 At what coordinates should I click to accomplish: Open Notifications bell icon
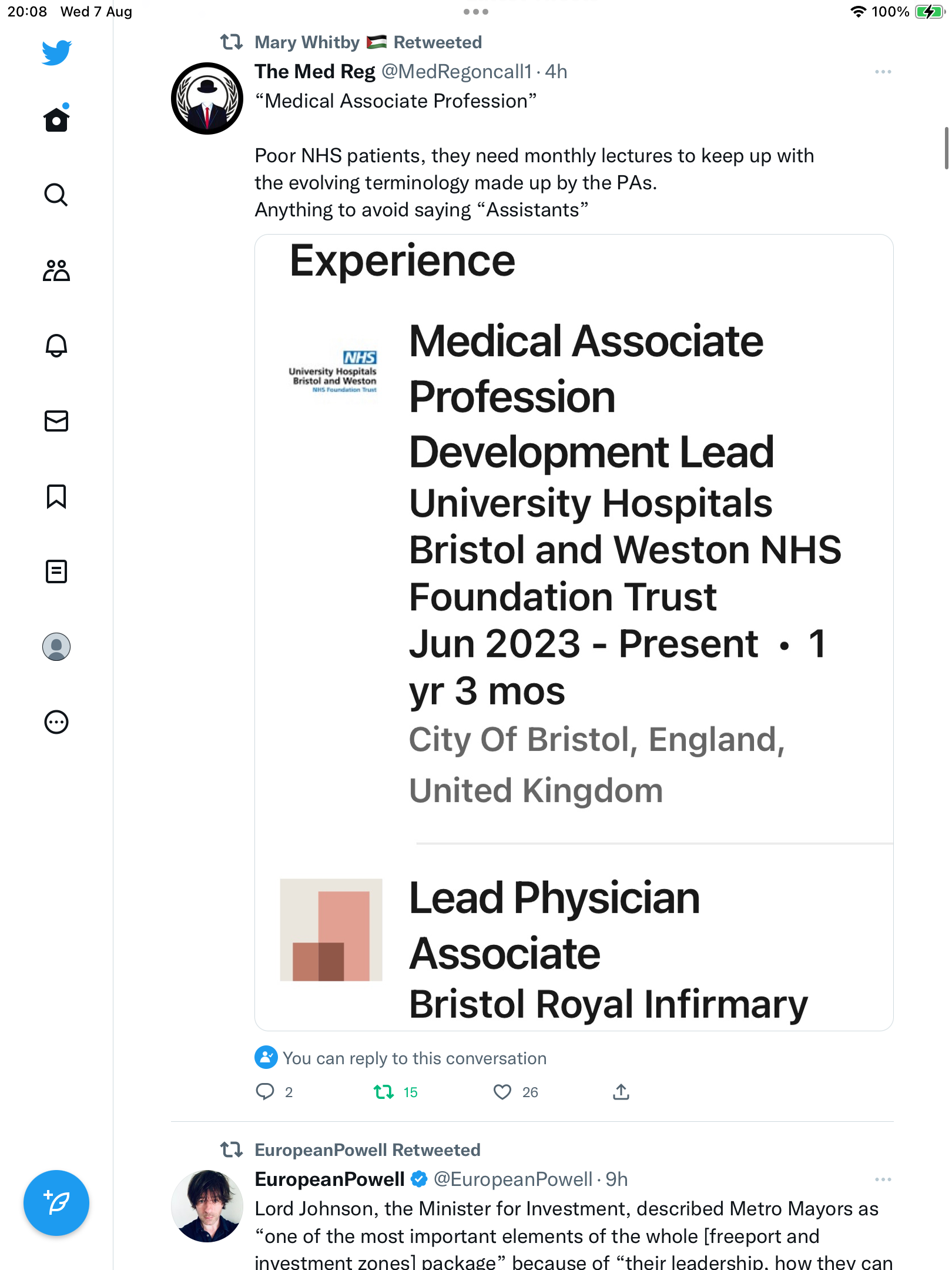point(56,346)
